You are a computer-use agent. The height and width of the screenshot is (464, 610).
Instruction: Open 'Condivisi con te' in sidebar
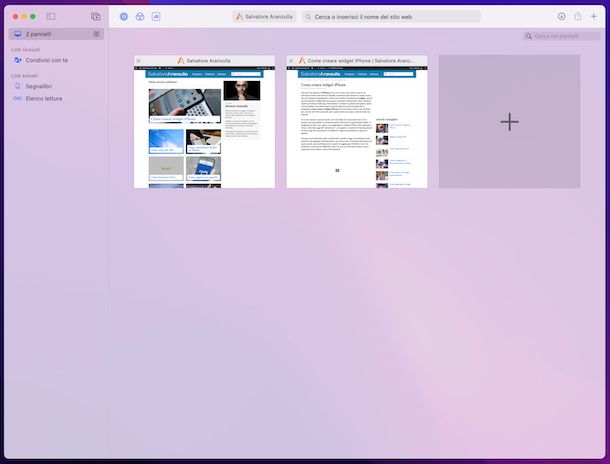tap(47, 60)
